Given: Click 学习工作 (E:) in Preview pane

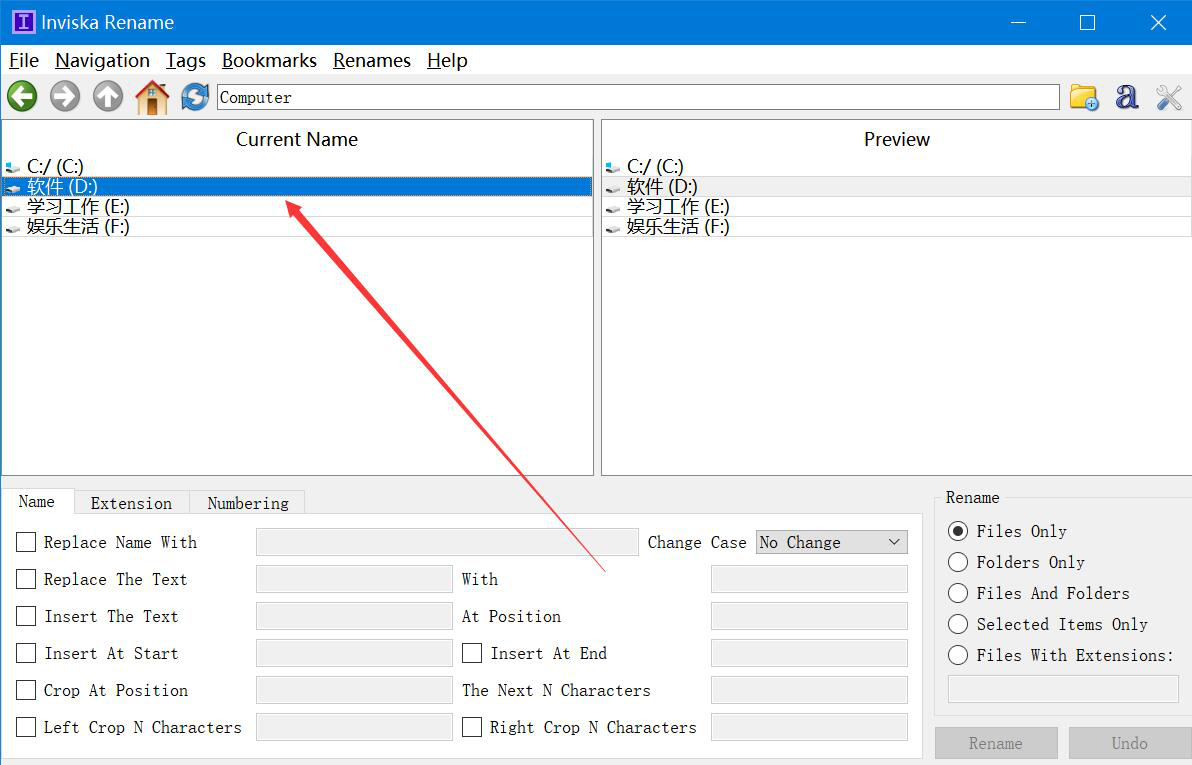Looking at the screenshot, I should click(x=897, y=207).
